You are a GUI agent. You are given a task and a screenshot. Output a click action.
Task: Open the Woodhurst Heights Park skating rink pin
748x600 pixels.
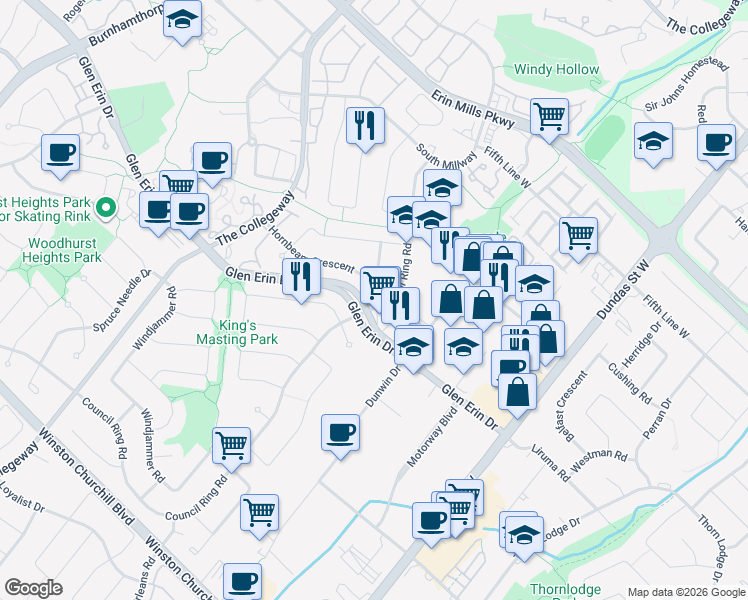point(106,208)
